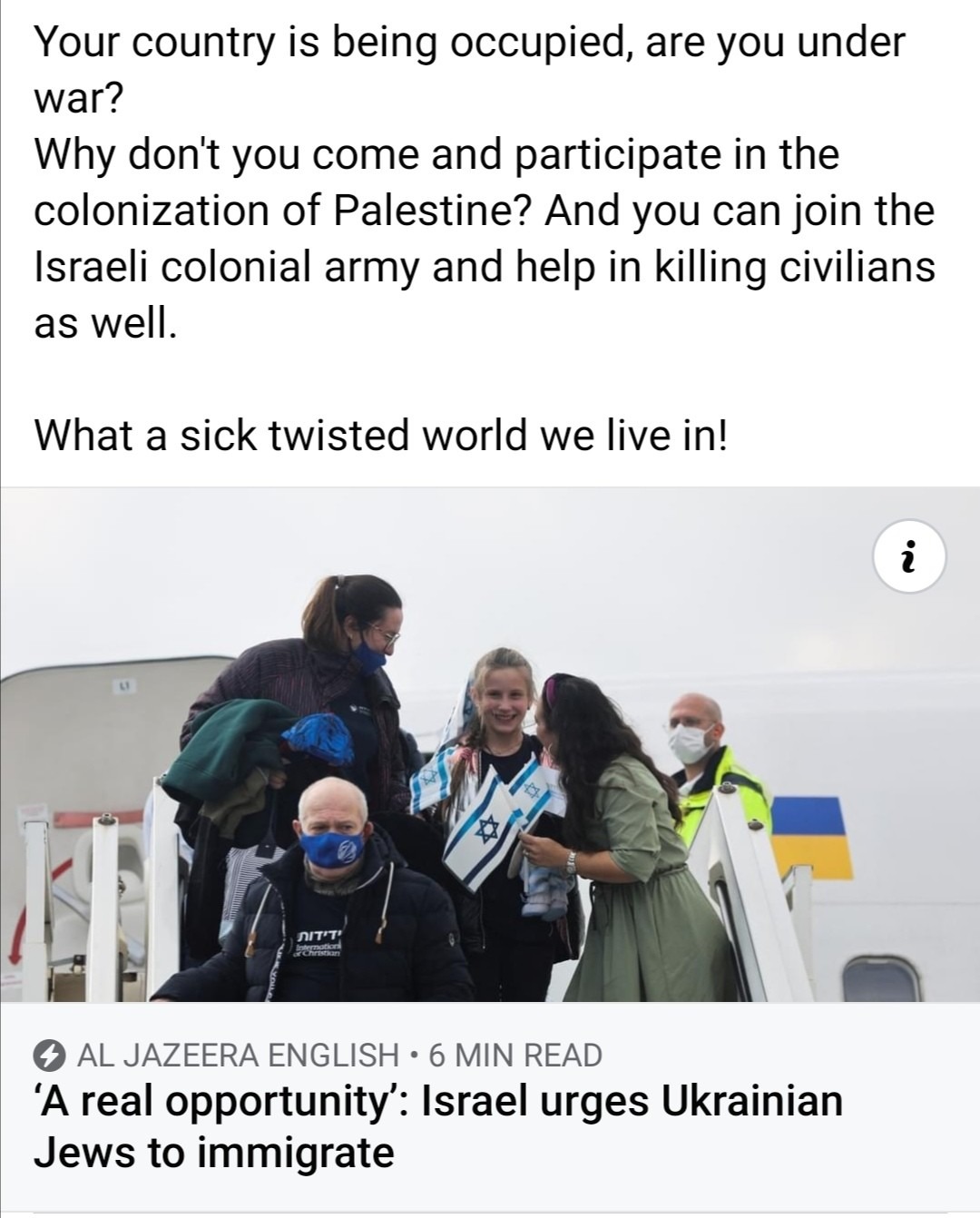Open the Al Jazeera English source label
This screenshot has height=1218, width=980.
pyautogui.click(x=239, y=1056)
